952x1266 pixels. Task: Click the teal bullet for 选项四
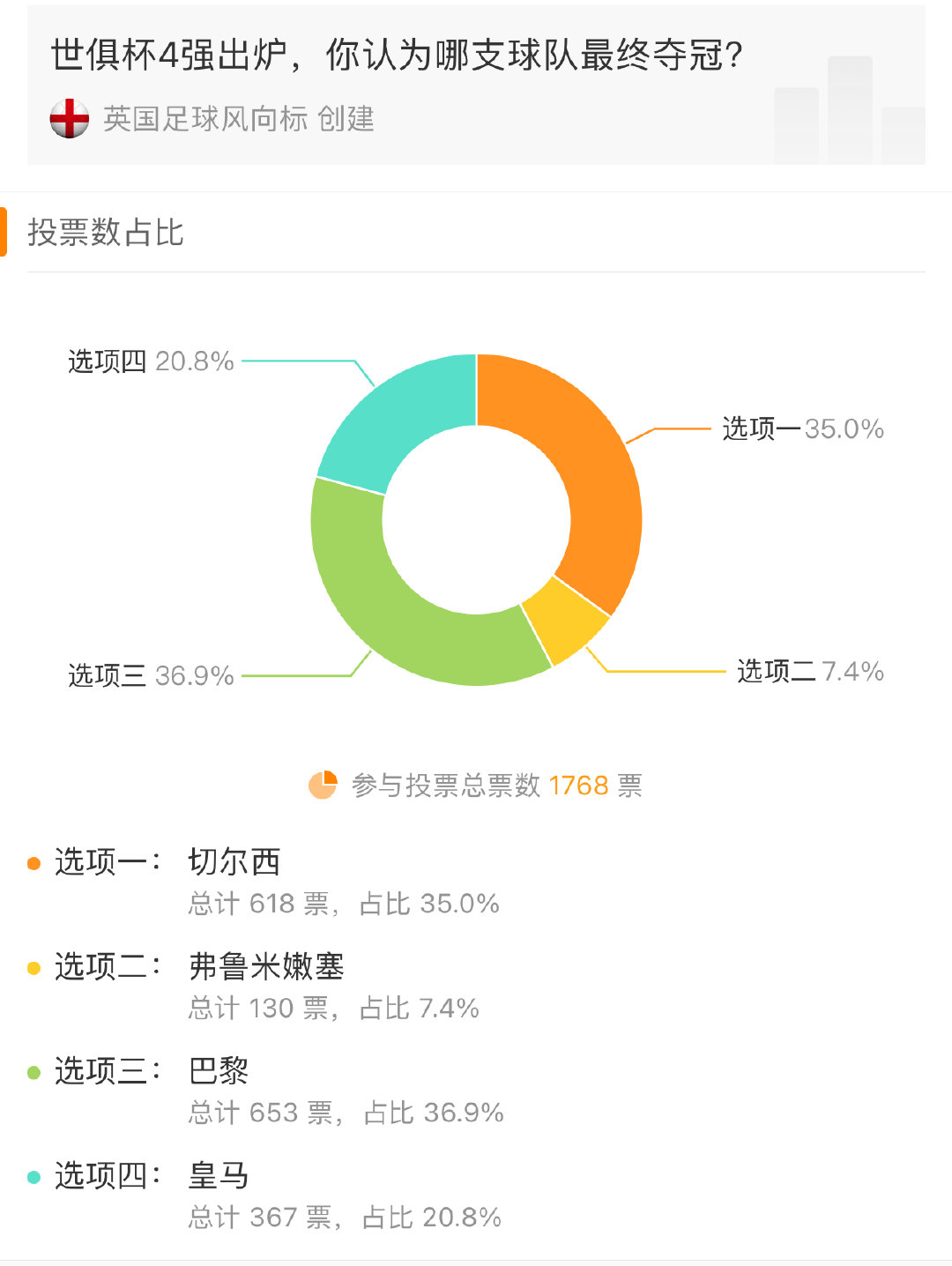click(34, 1177)
